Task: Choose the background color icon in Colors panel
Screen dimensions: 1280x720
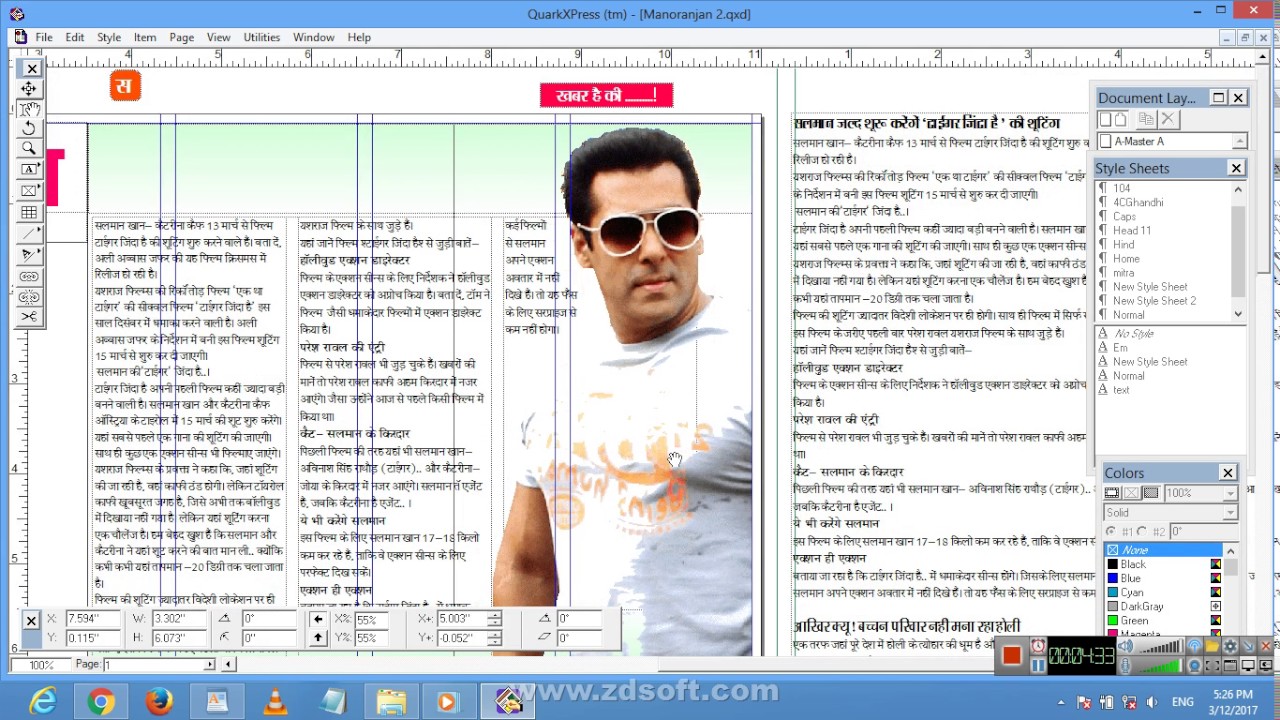Action: pyautogui.click(x=1151, y=493)
